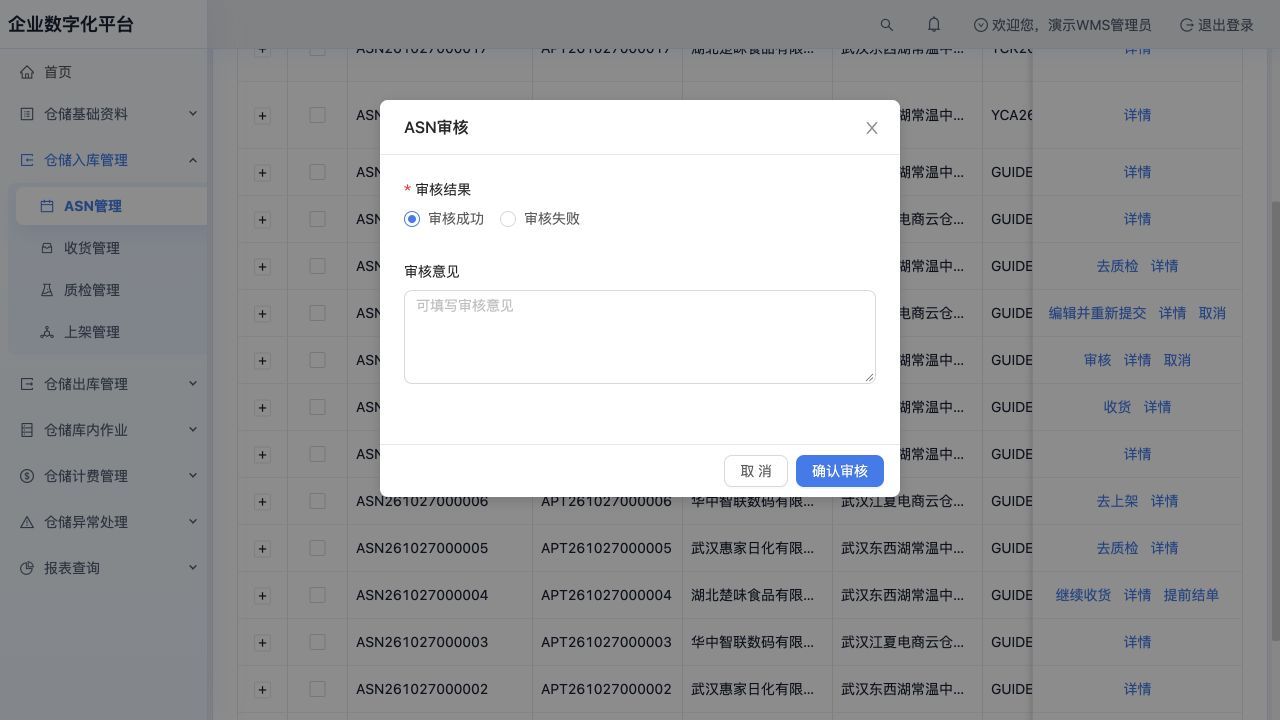Expand the 仓储基础资料 menu
Viewport: 1280px width, 720px height.
(x=104, y=114)
